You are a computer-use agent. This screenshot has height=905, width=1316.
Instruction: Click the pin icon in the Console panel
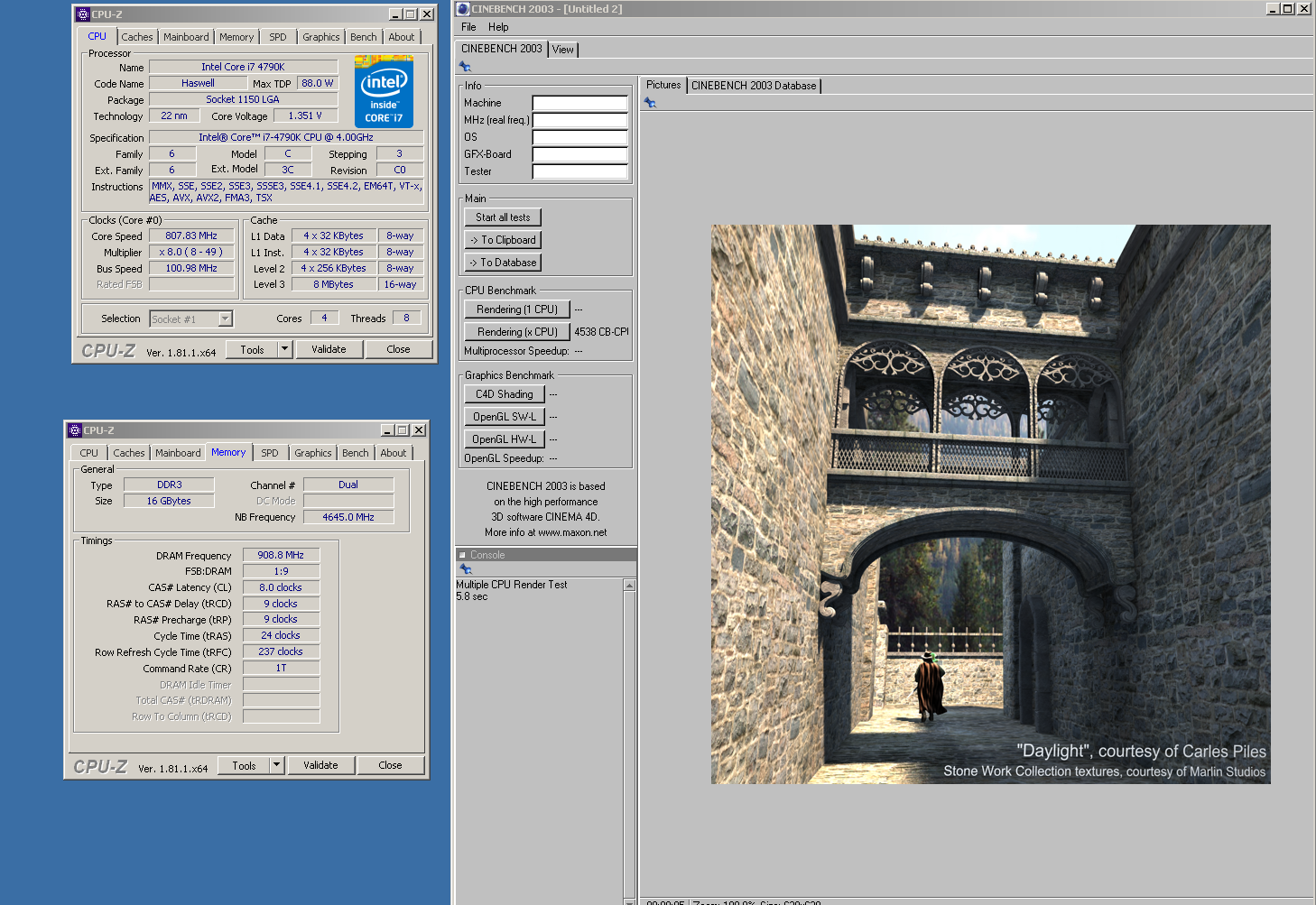click(466, 569)
